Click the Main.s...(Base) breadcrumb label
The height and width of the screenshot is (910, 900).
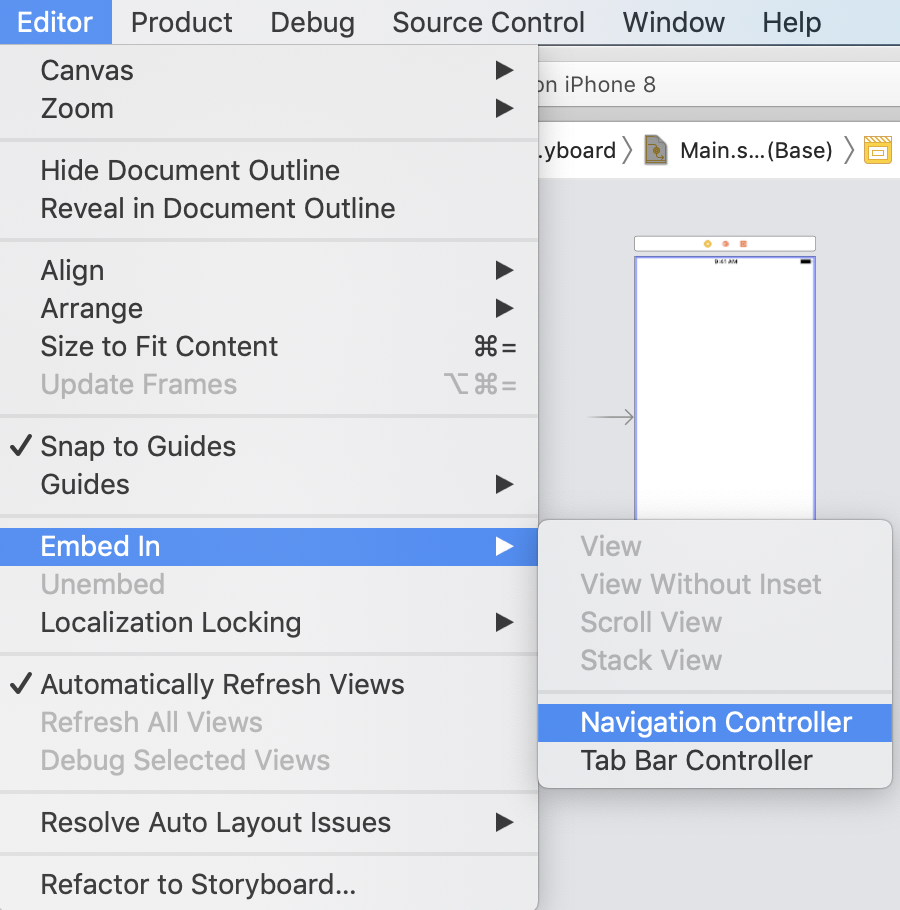pyautogui.click(x=756, y=151)
